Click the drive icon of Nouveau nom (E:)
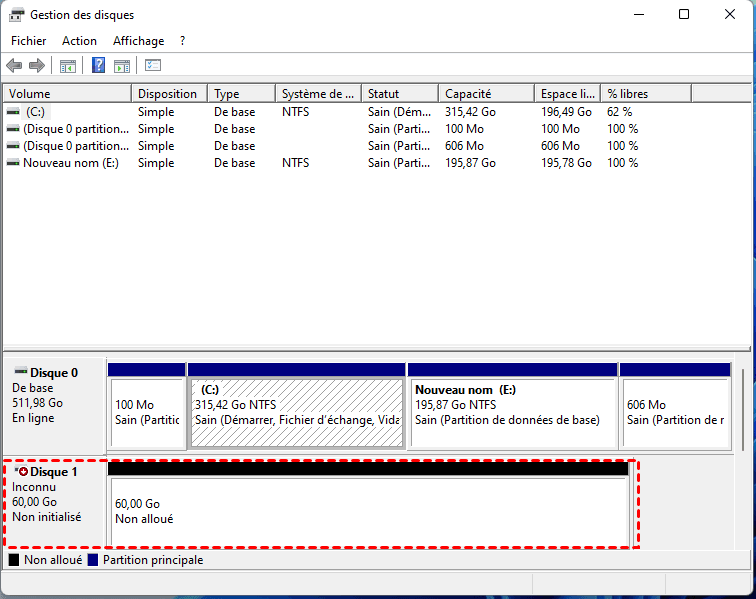Screen dimensions: 756x599 pyautogui.click(x=14, y=163)
